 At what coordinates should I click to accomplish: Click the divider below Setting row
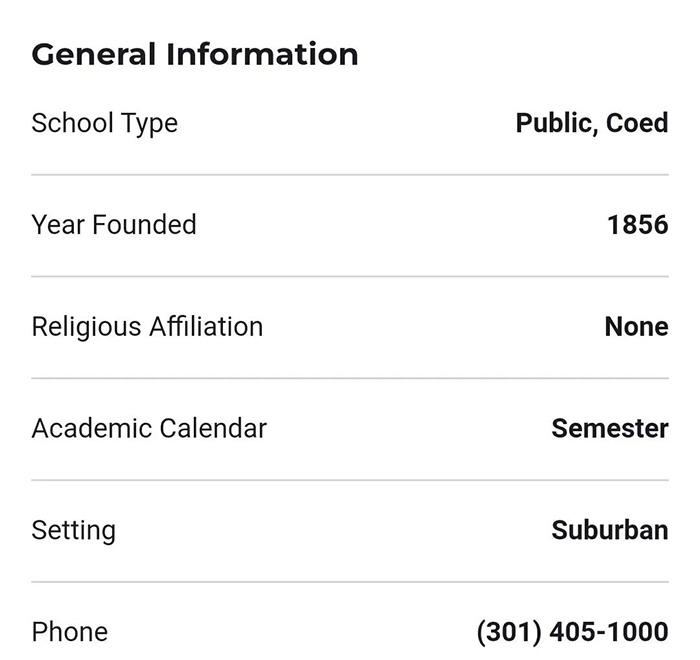pyautogui.click(x=350, y=582)
